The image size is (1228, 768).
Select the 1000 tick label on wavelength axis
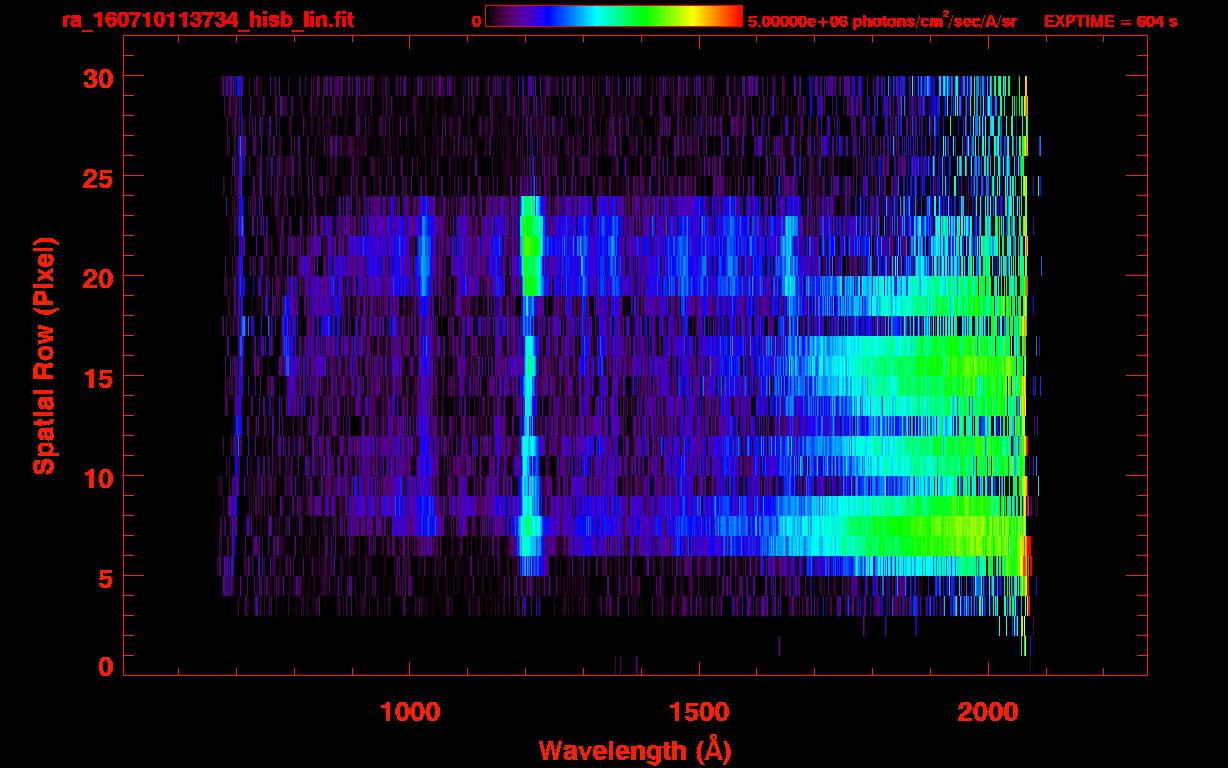409,711
